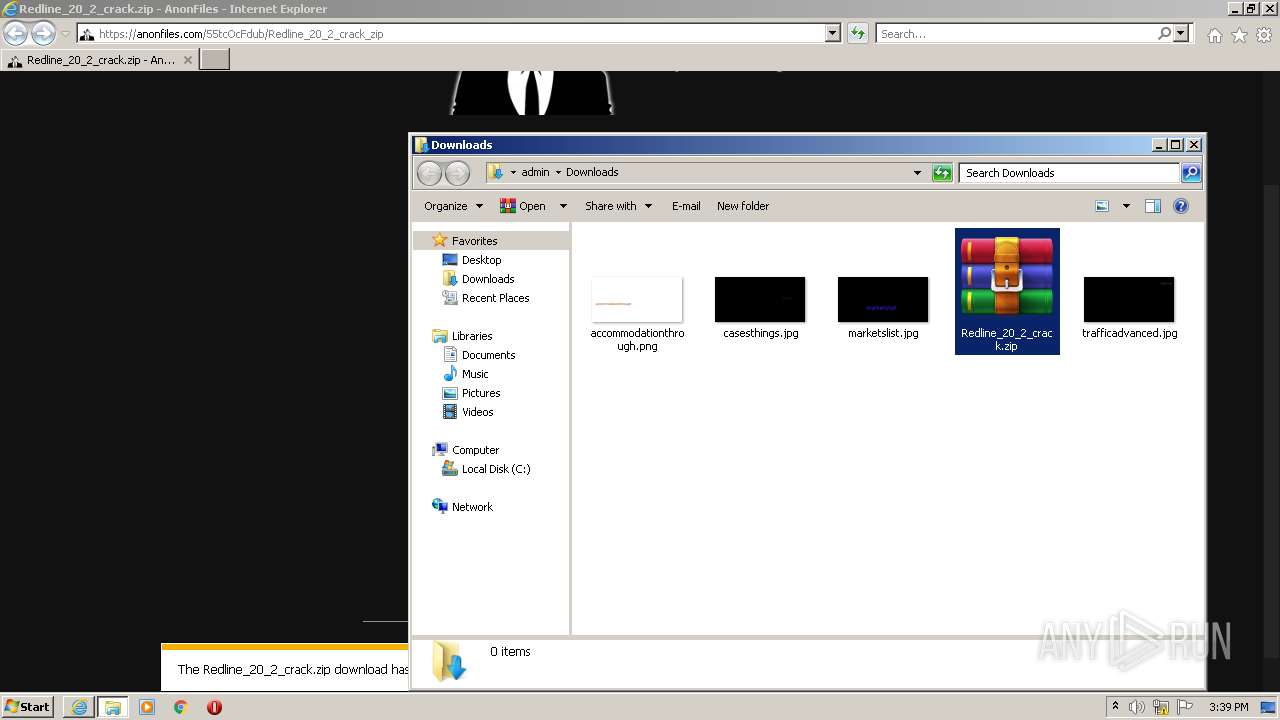The width and height of the screenshot is (1280, 720).
Task: Open Music library in navigation pane
Action: pos(475,374)
